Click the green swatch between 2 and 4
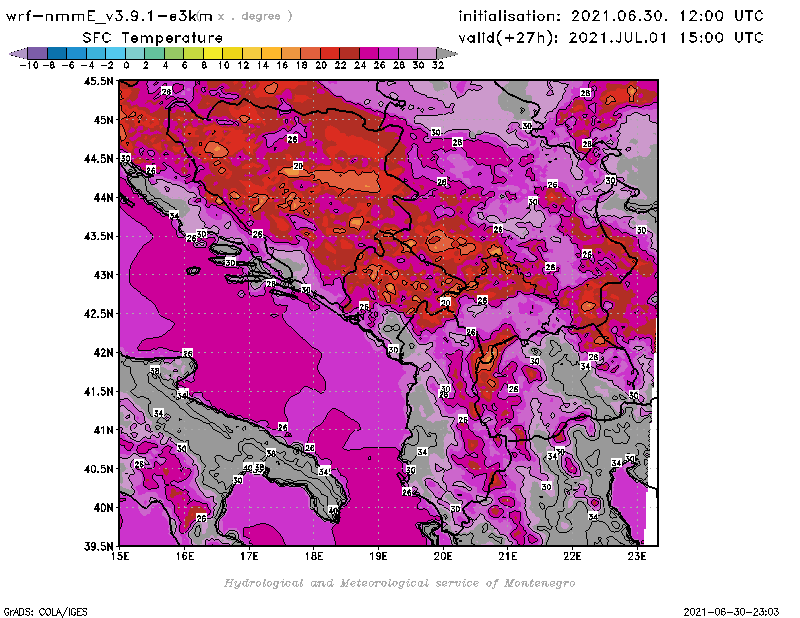The width and height of the screenshot is (800, 618). [x=155, y=54]
